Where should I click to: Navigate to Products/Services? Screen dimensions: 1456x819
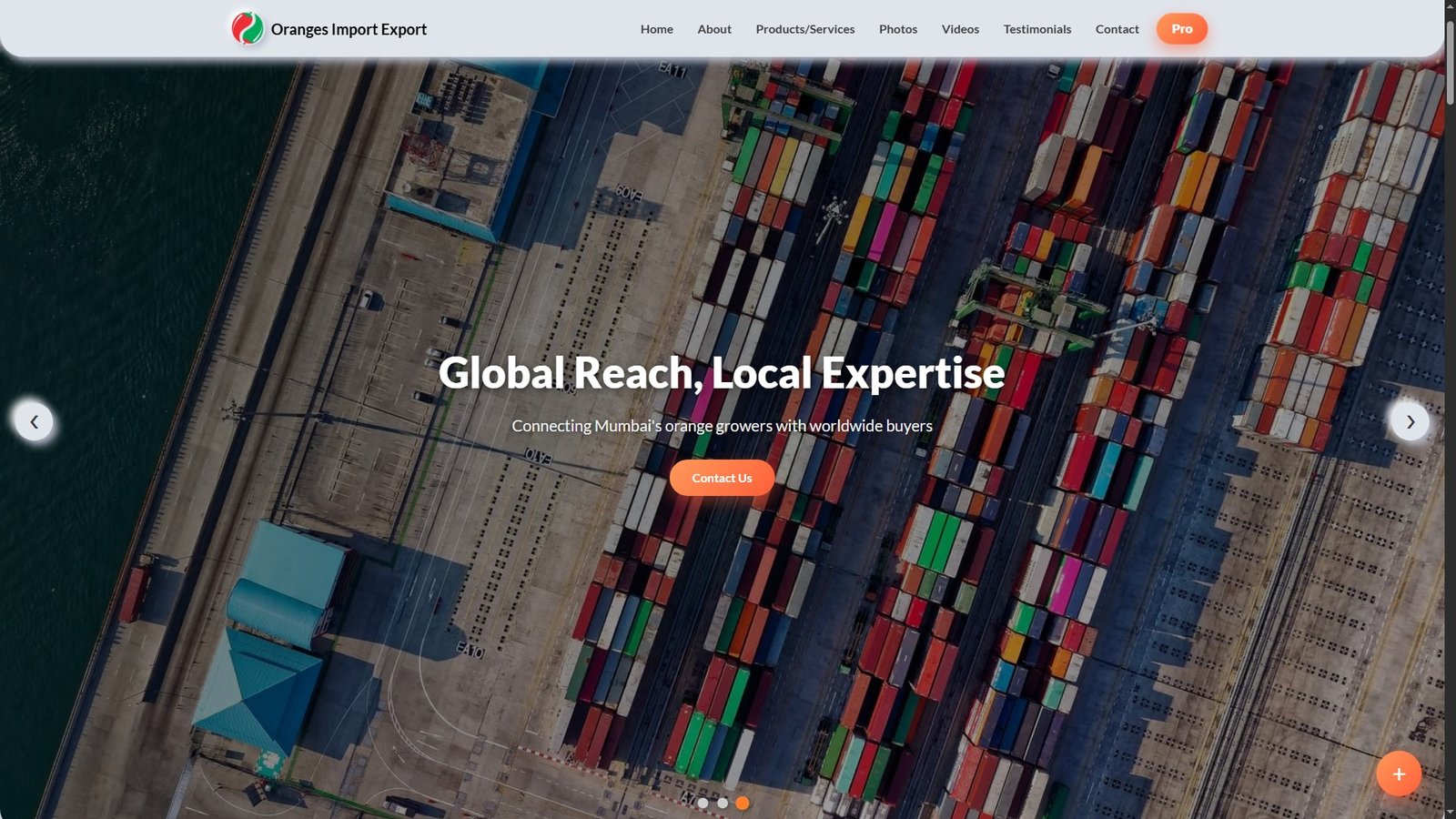tap(805, 29)
